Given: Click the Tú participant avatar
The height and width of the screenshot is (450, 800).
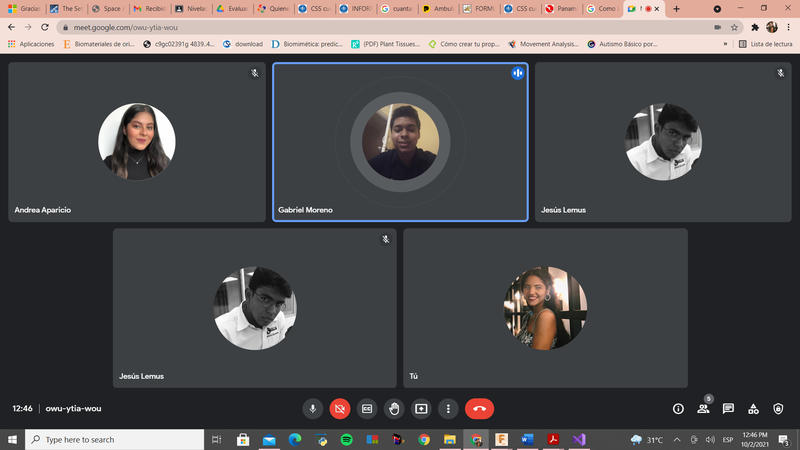Looking at the screenshot, I should [545, 308].
